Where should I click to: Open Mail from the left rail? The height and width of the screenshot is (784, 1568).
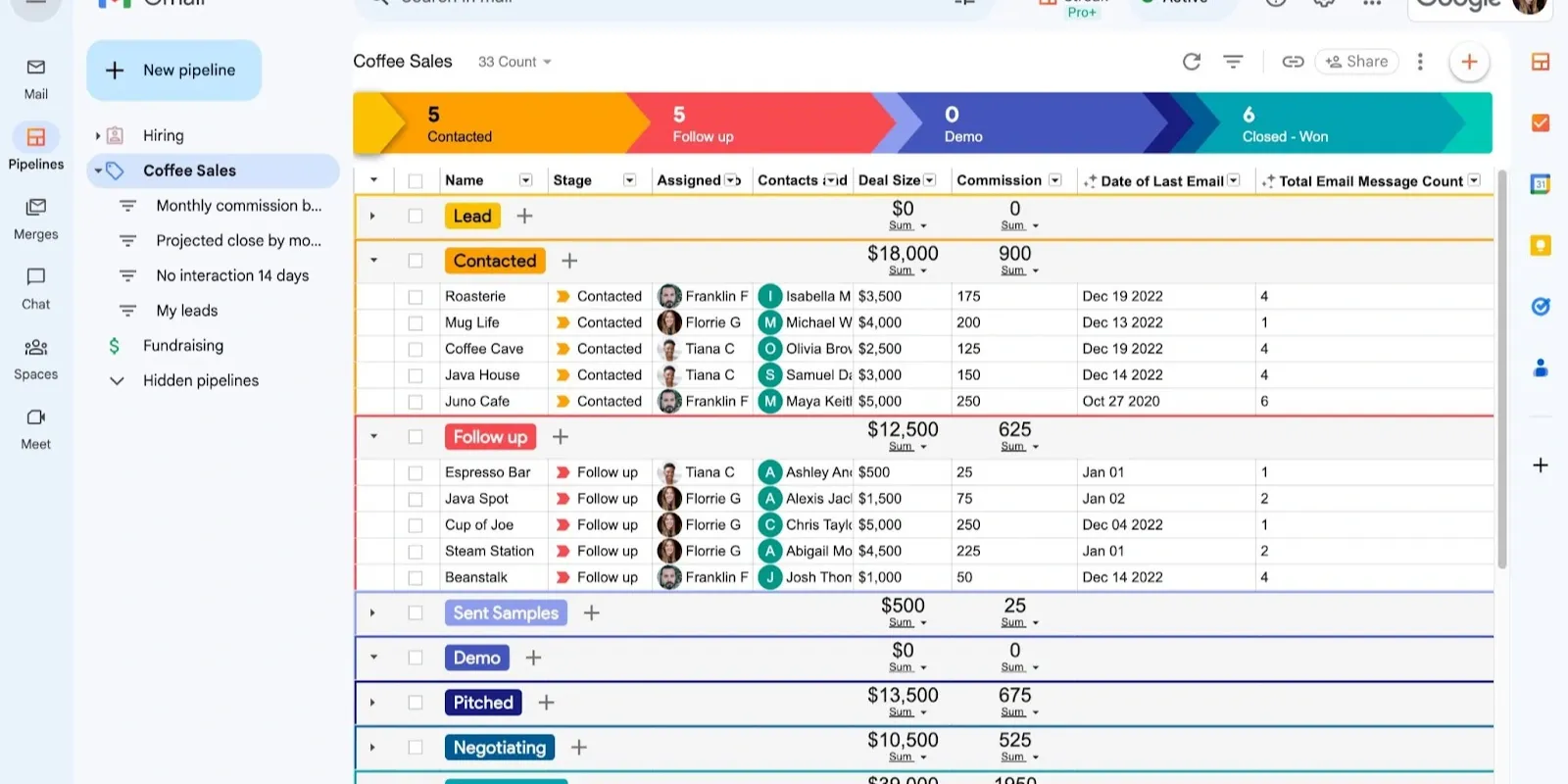point(35,78)
